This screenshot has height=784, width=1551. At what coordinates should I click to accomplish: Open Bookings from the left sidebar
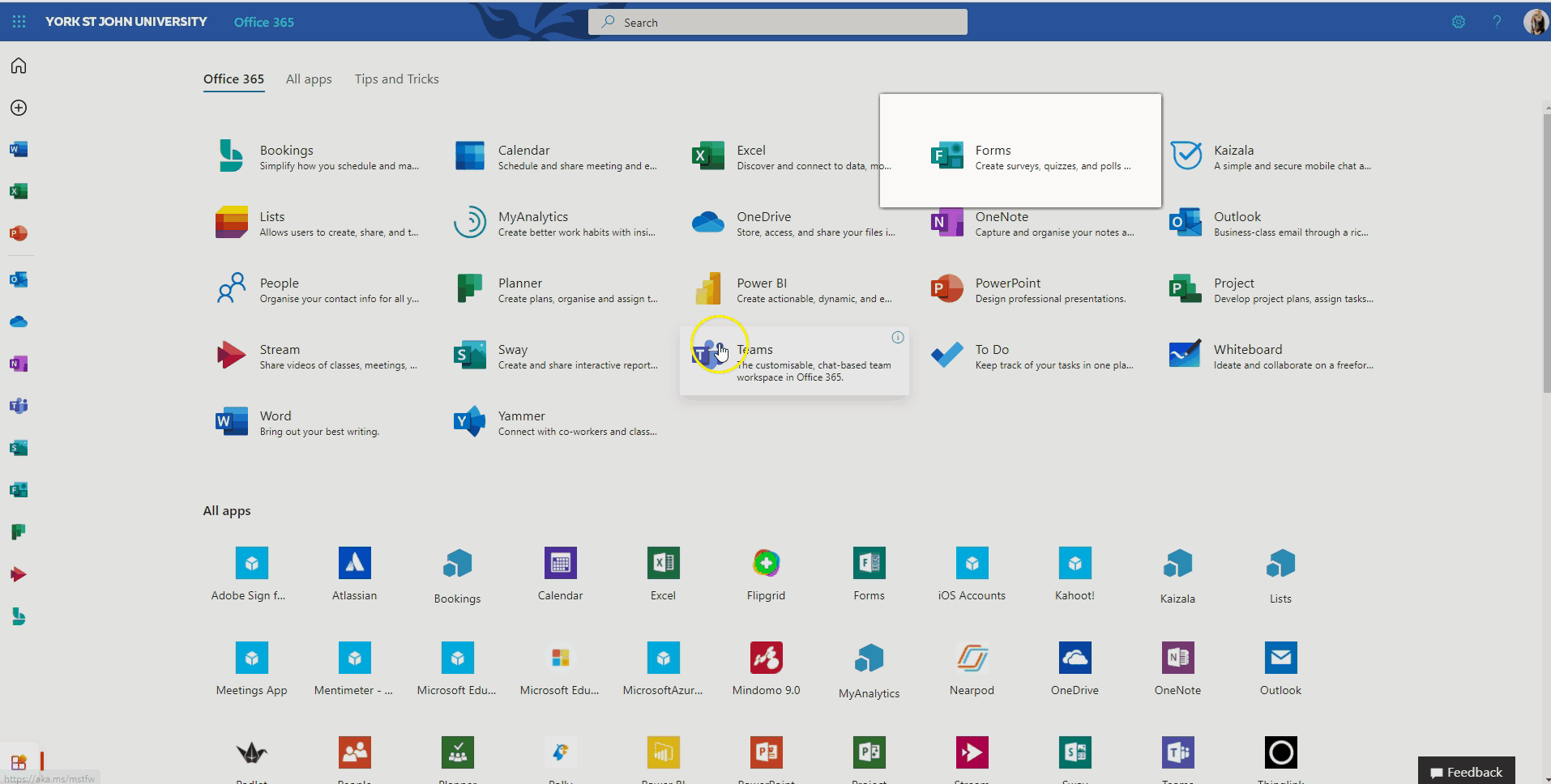pos(19,616)
